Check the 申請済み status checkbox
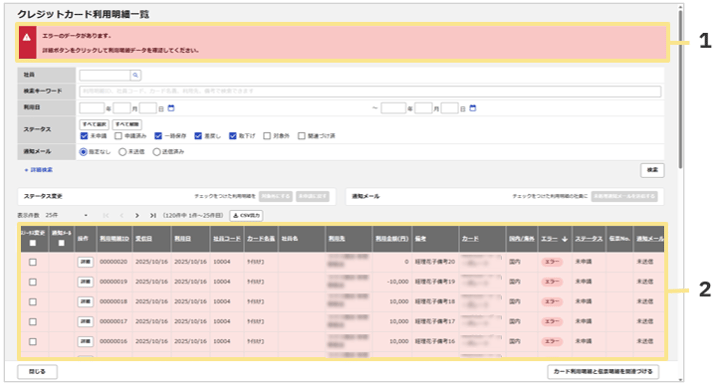 coord(118,136)
